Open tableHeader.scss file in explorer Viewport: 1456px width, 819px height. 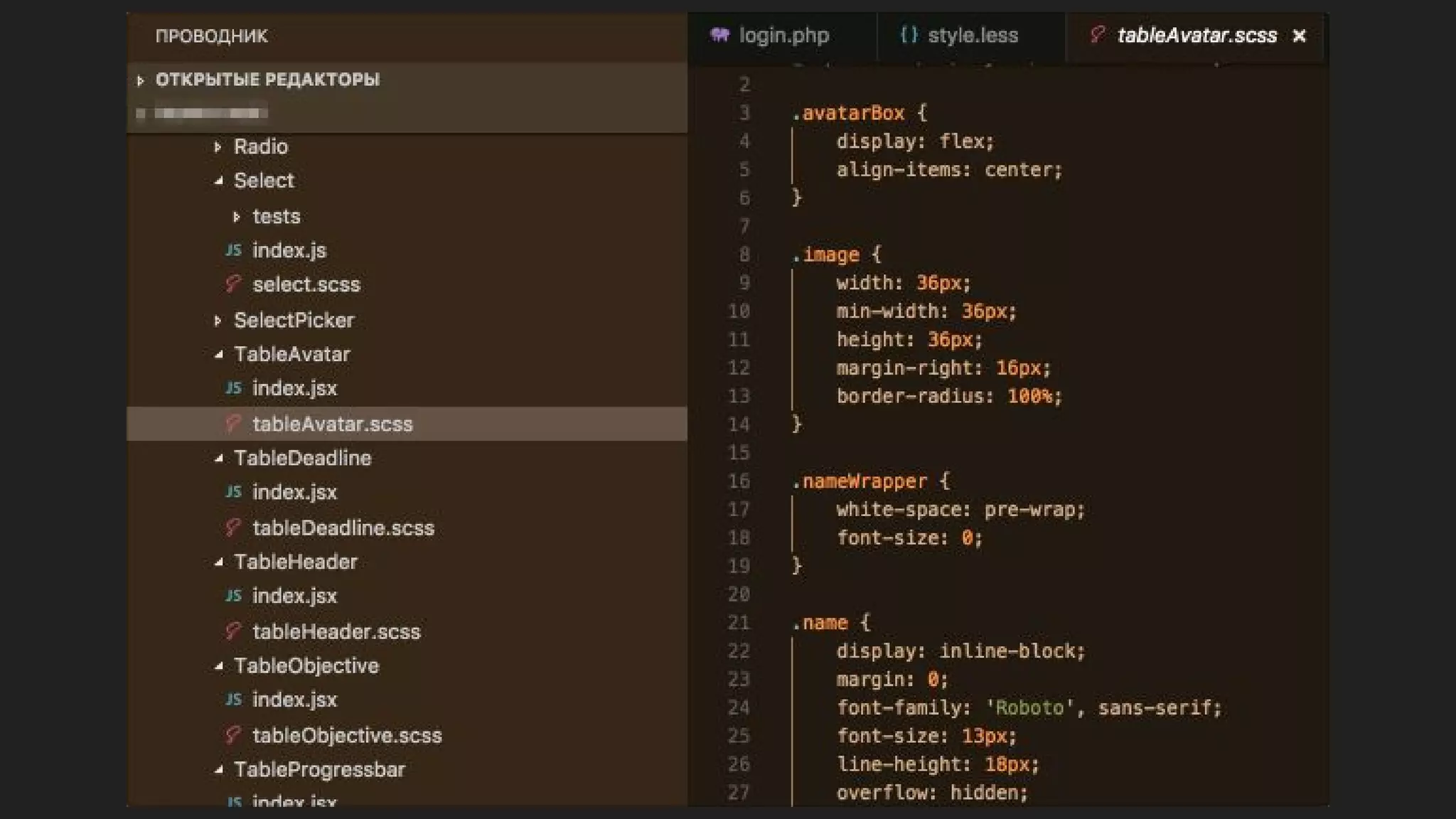click(336, 631)
